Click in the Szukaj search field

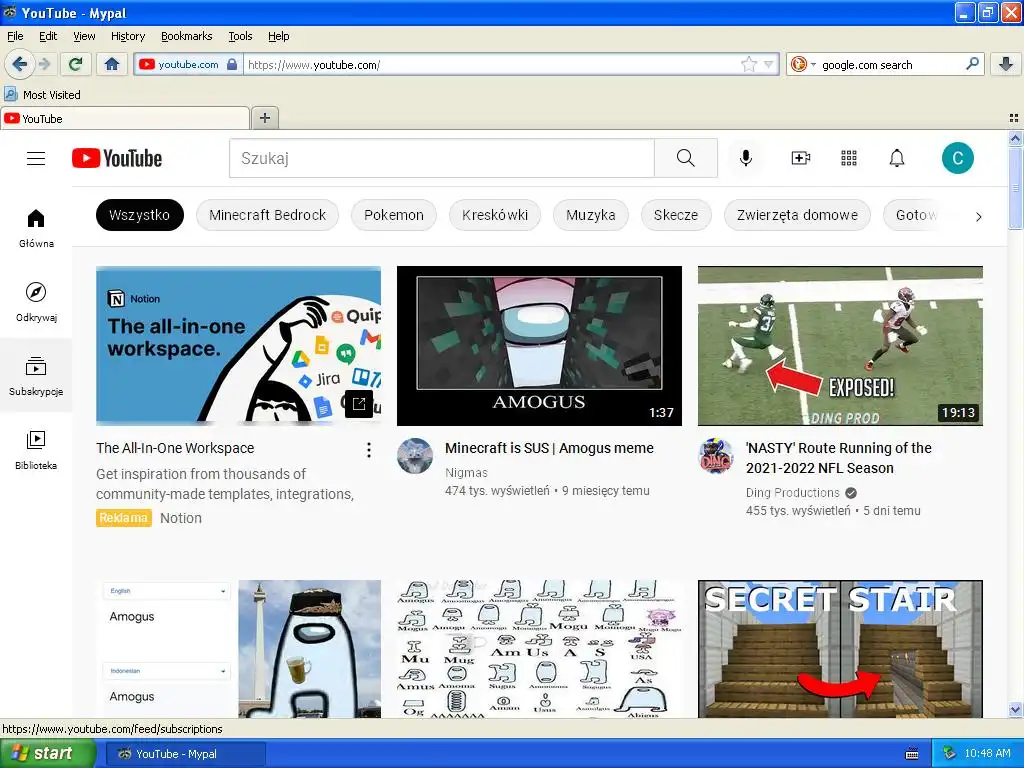441,158
